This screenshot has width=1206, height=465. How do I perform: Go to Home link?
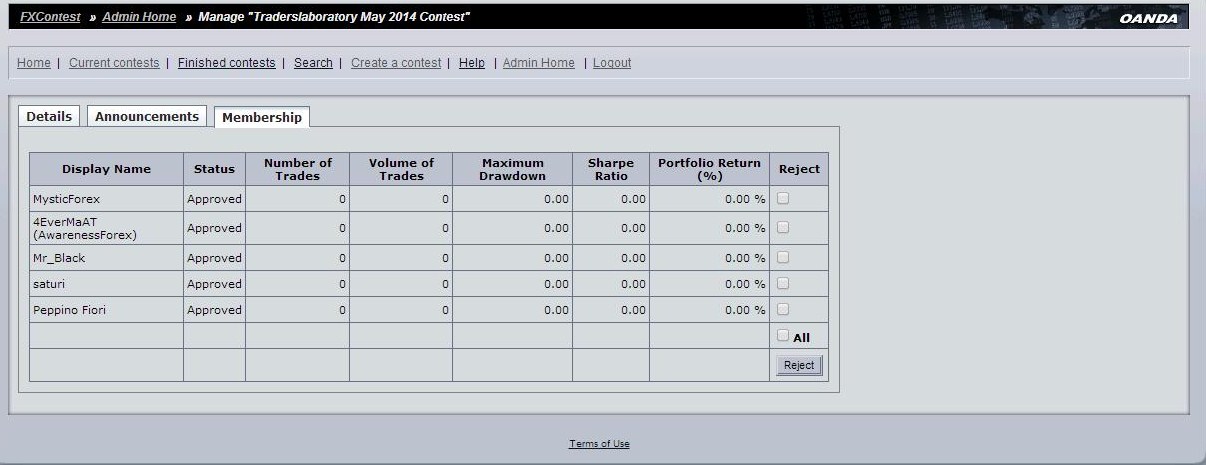coord(34,63)
